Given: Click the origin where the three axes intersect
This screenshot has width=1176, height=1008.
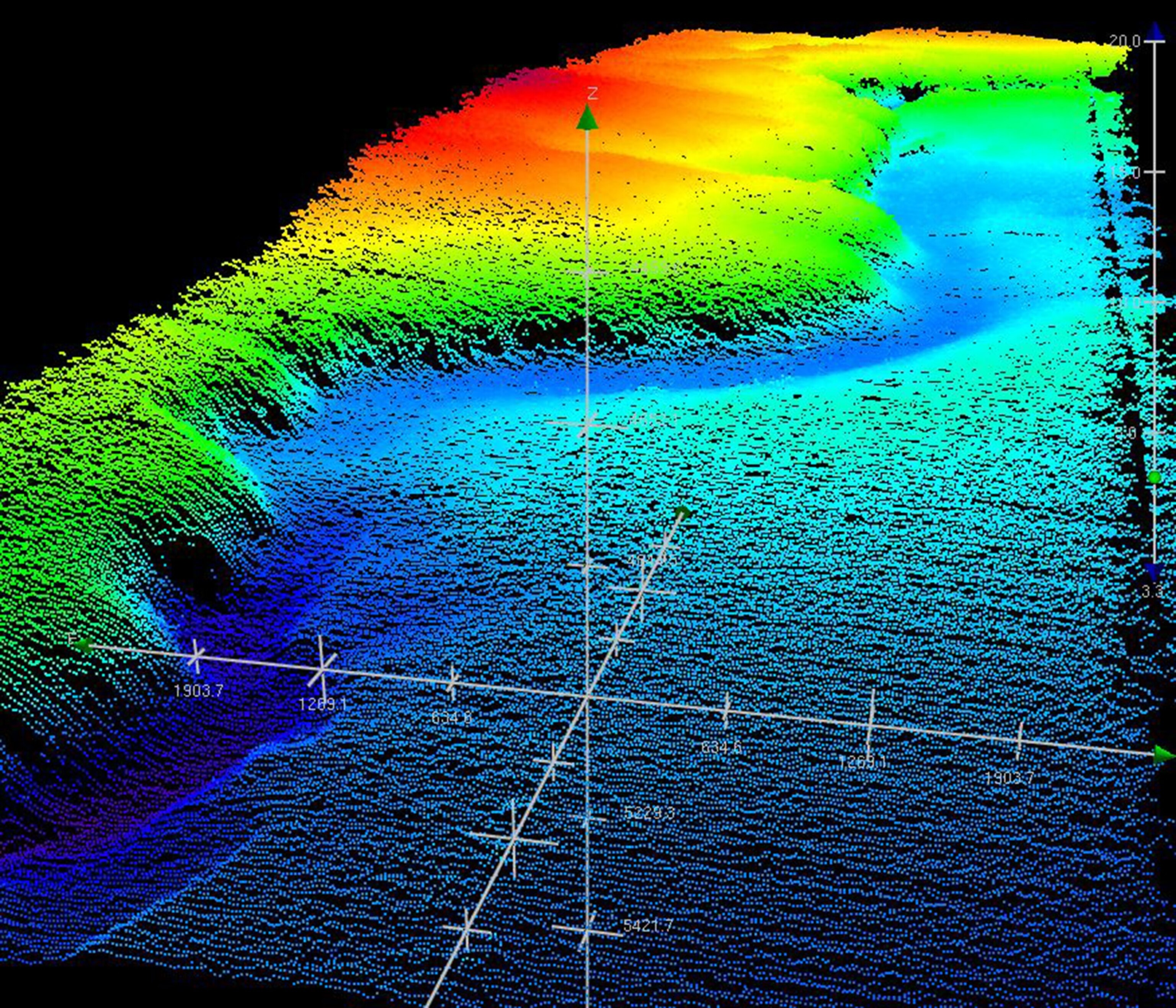Looking at the screenshot, I should [x=588, y=695].
